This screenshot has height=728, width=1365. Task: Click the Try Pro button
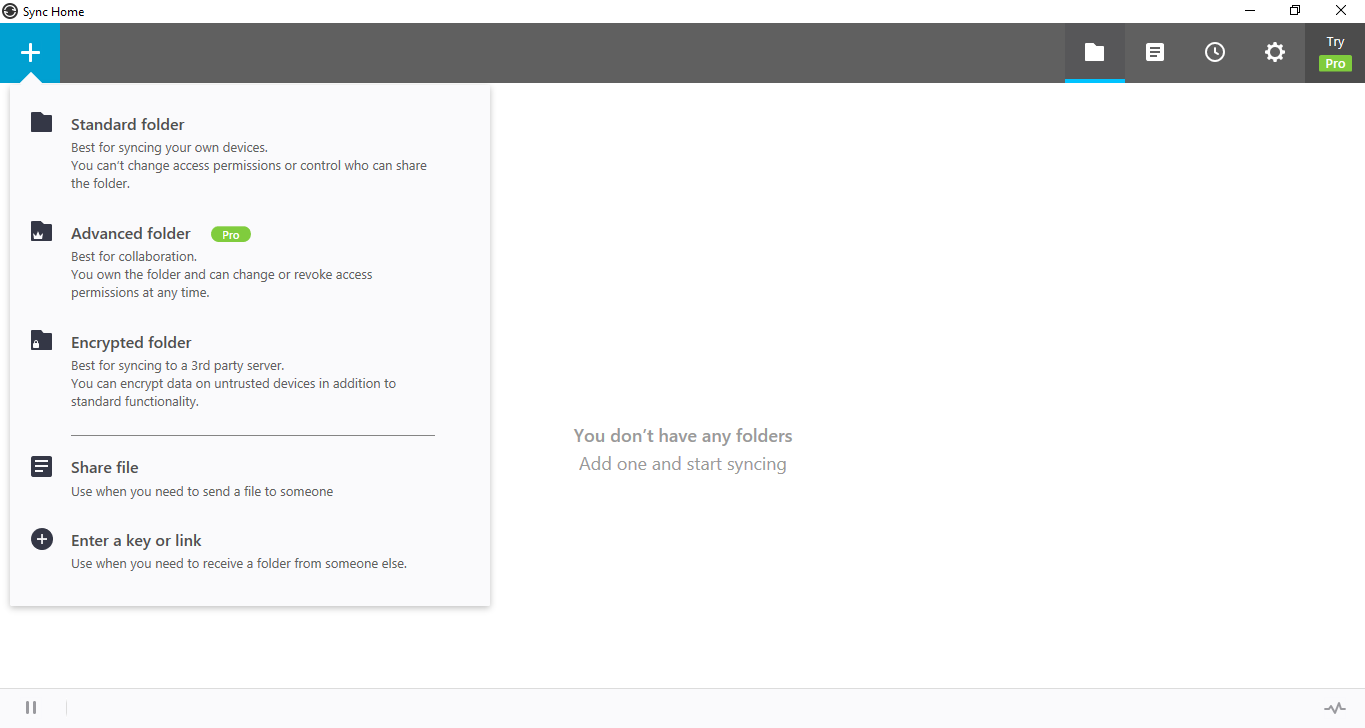pos(1335,52)
